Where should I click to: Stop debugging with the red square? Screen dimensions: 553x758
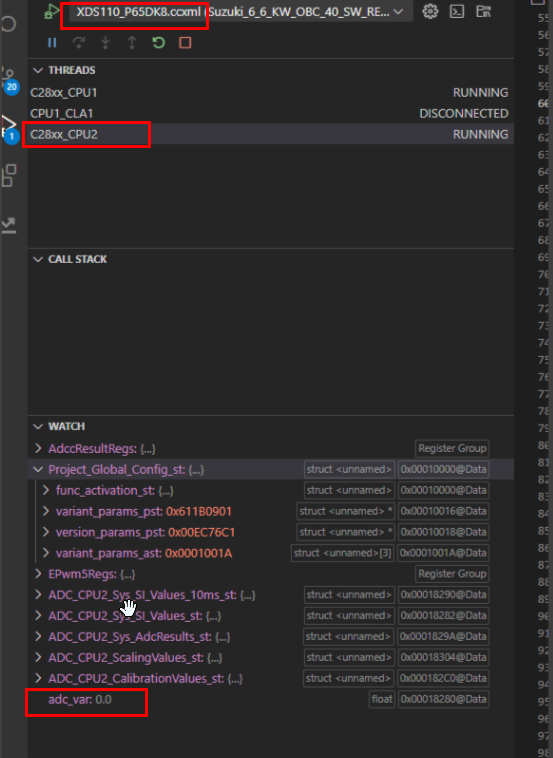[x=185, y=43]
